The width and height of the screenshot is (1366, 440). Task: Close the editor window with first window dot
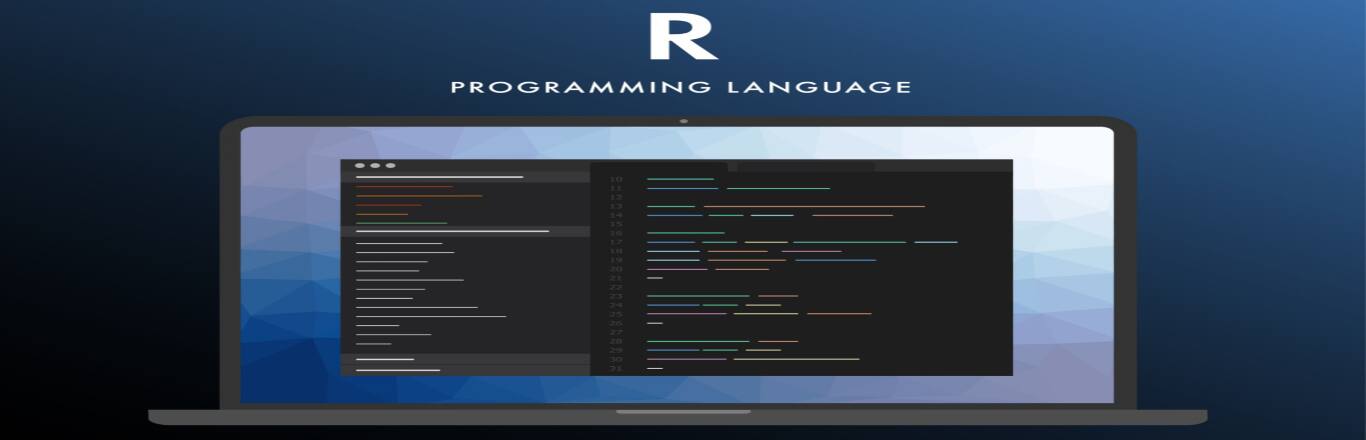click(x=360, y=165)
